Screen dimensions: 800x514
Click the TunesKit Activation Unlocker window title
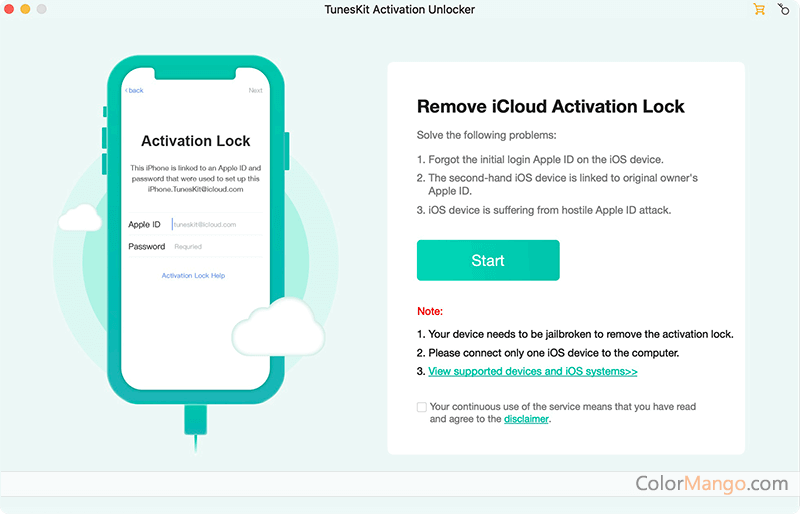click(400, 10)
